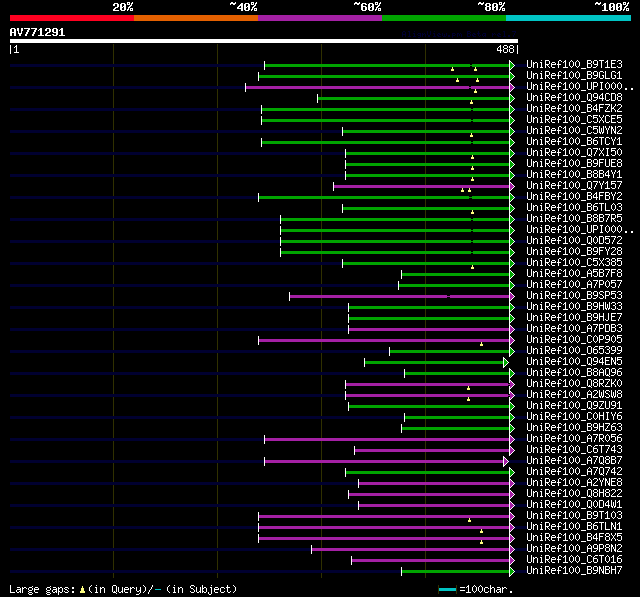Click the orange ~40% identity legend segment
The width and height of the screenshot is (640, 597).
(196, 18)
